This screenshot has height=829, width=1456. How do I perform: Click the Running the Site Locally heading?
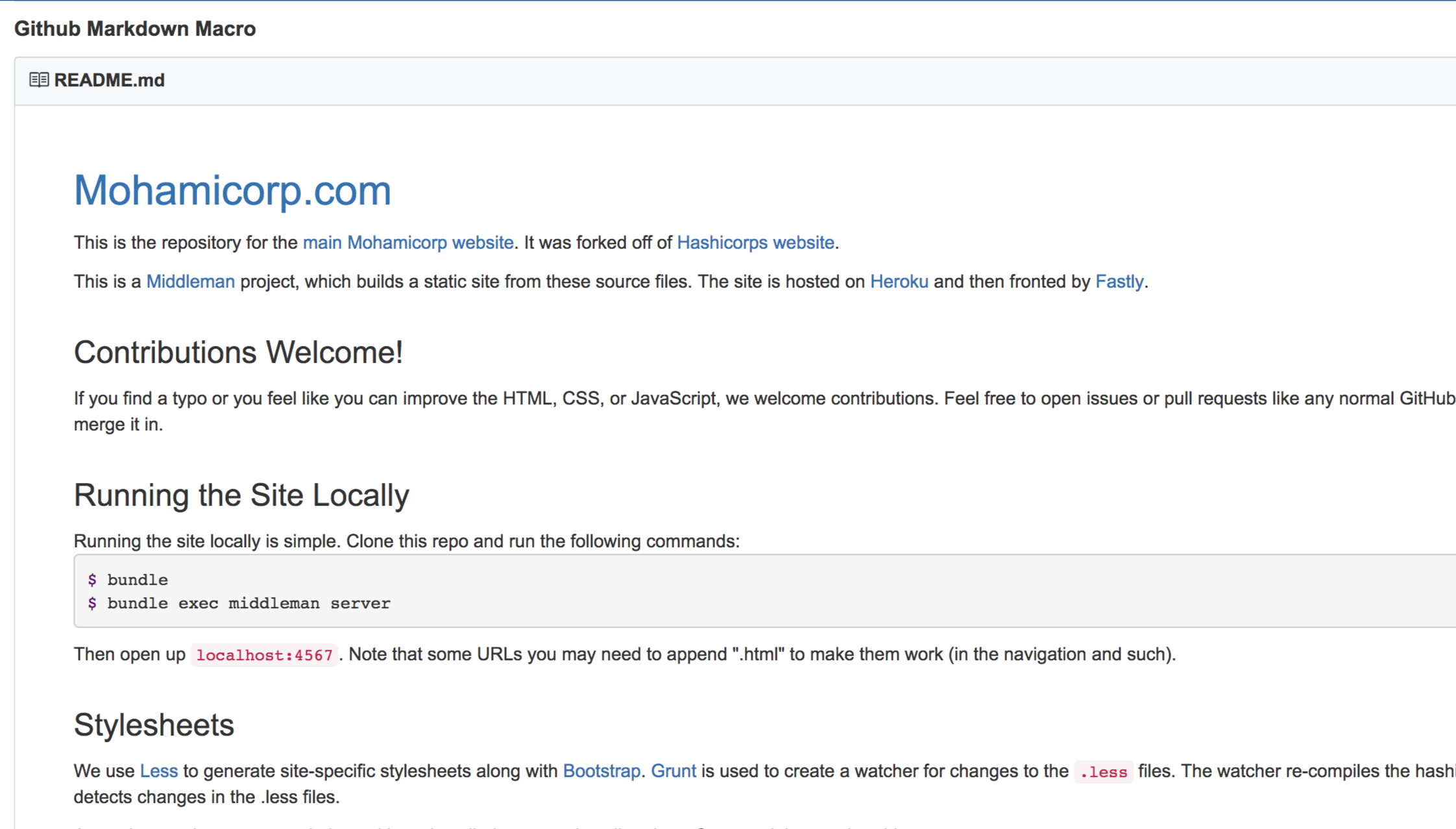[241, 495]
